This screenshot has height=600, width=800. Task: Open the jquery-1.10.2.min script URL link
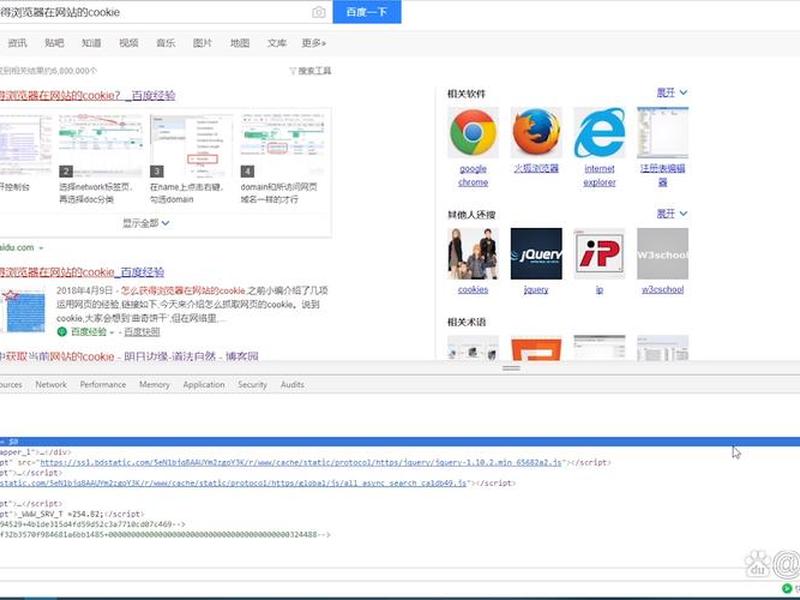click(301, 462)
